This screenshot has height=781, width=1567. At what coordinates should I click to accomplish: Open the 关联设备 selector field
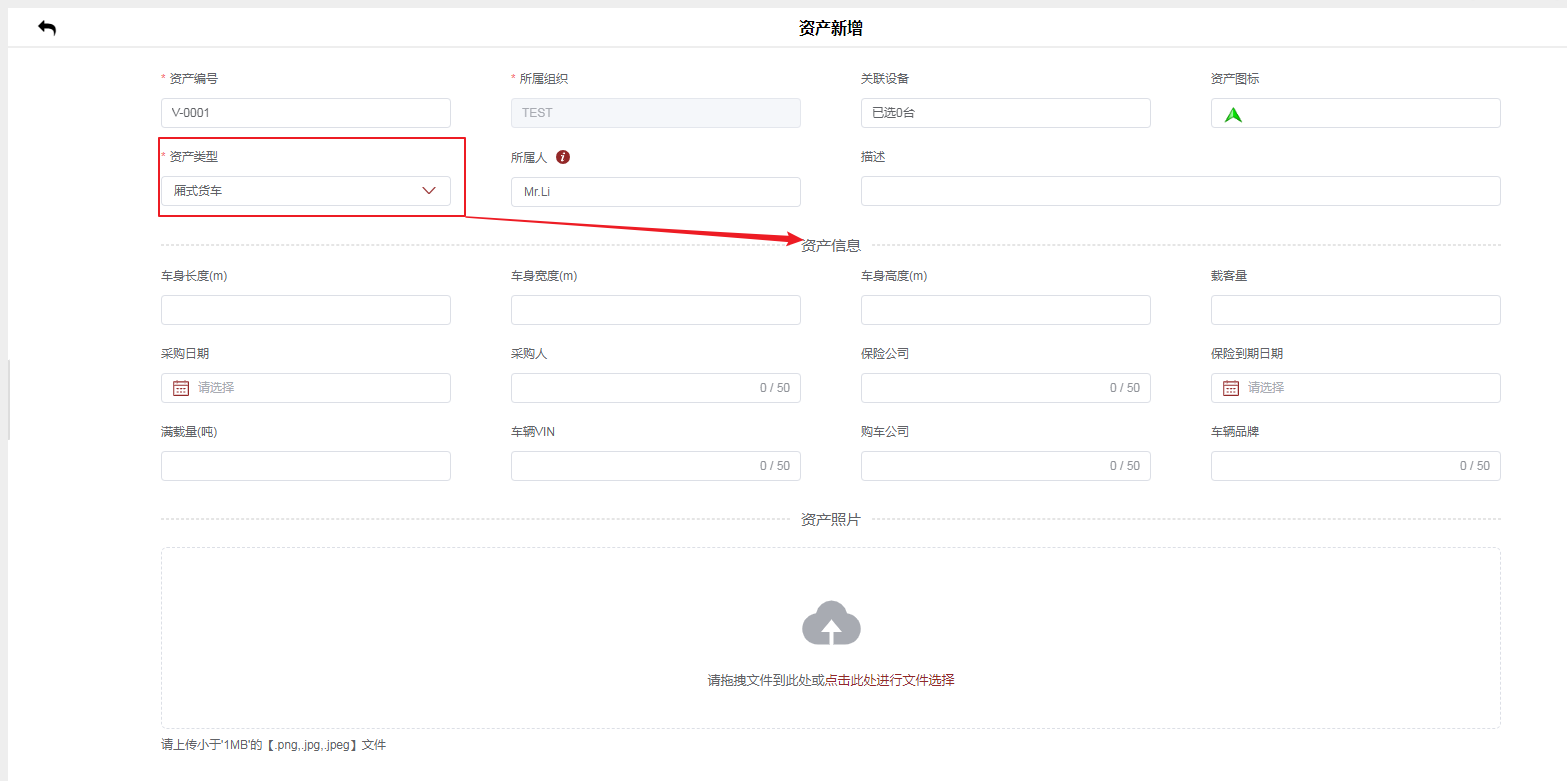tap(1005, 113)
